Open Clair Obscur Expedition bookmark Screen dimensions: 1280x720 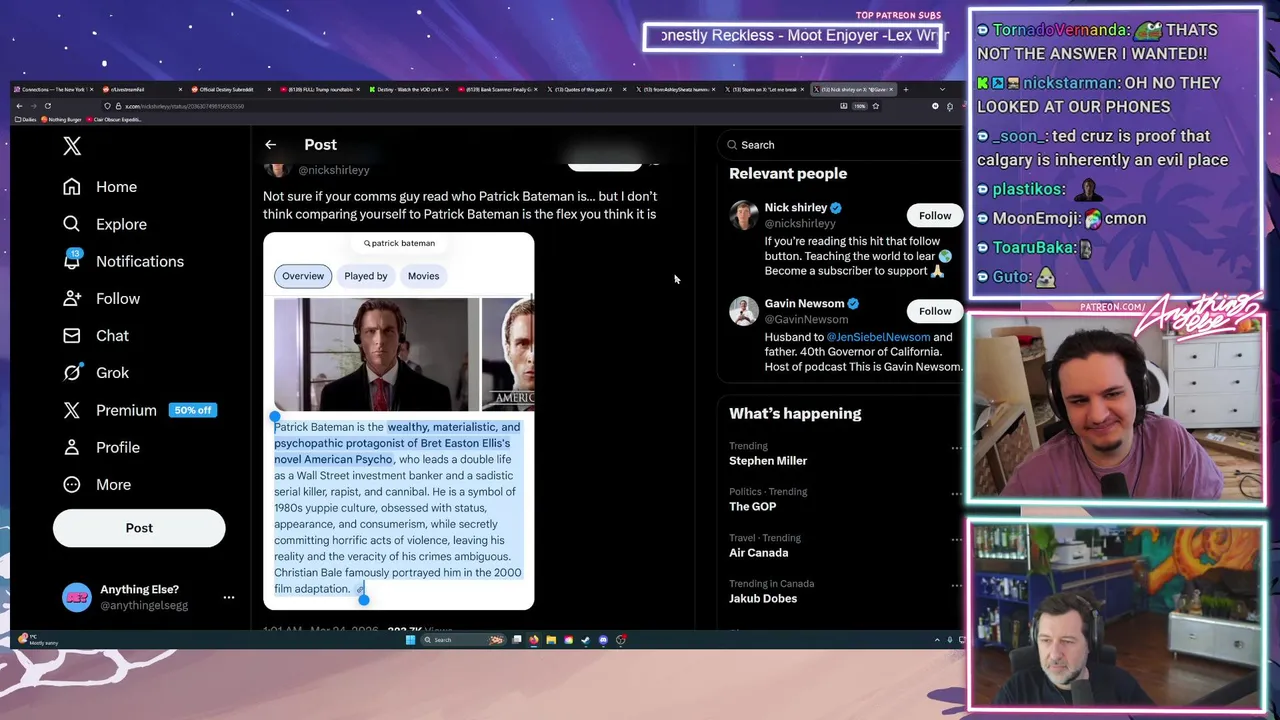point(114,119)
